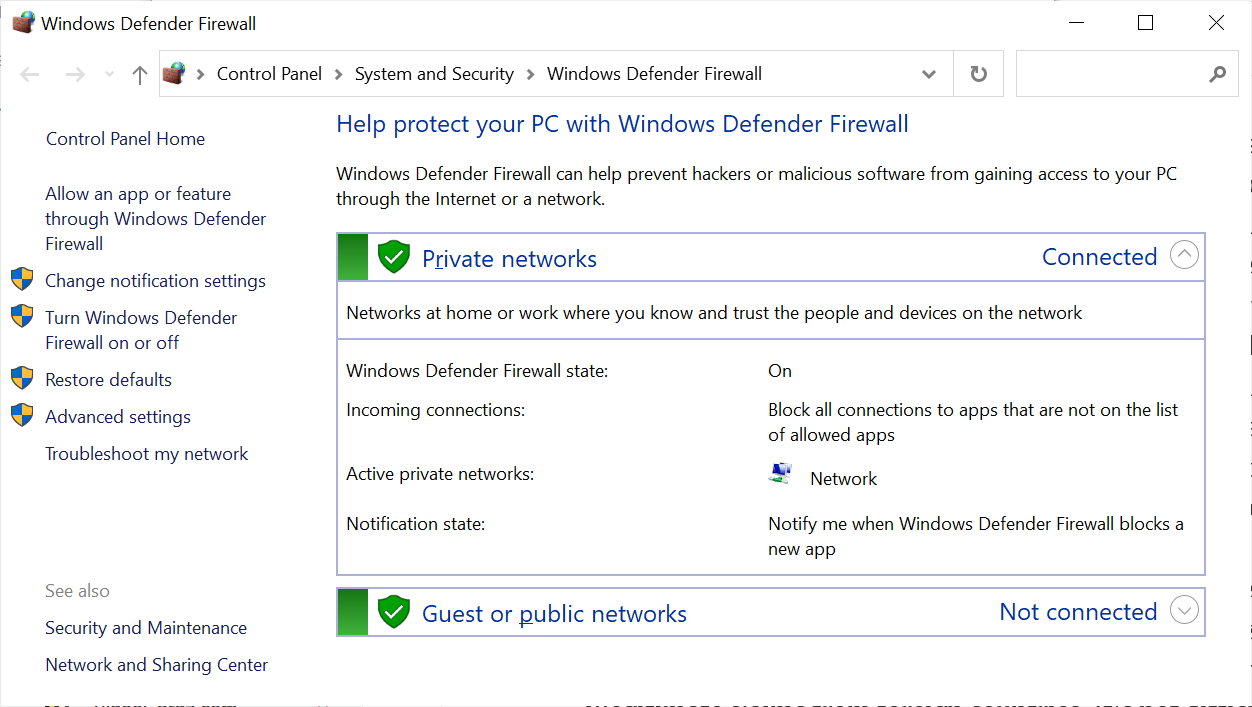Click shield icon beside Restore defaults

[x=22, y=378]
